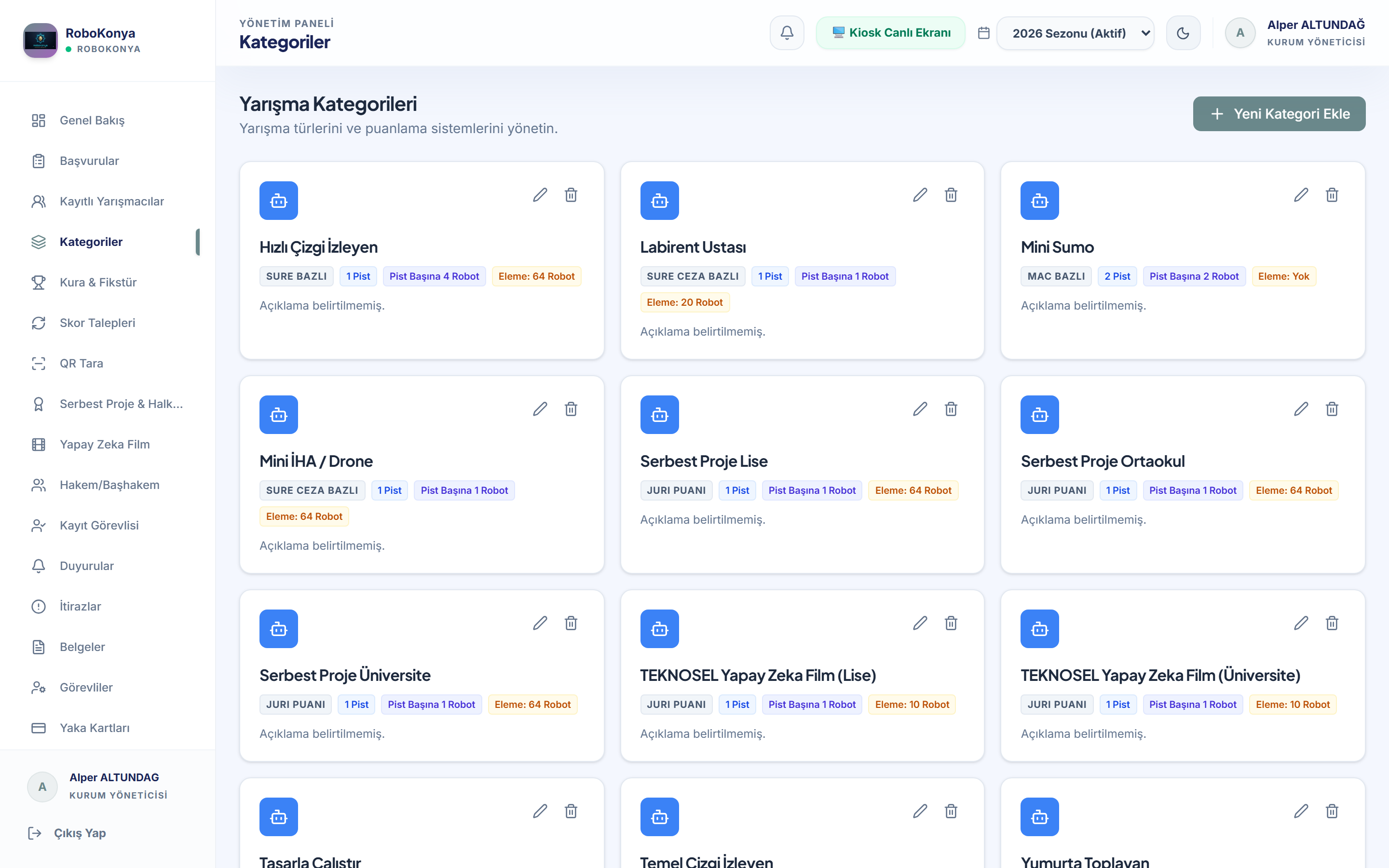The height and width of the screenshot is (868, 1389).
Task: Go to Başvurular in the sidebar
Action: click(108, 161)
